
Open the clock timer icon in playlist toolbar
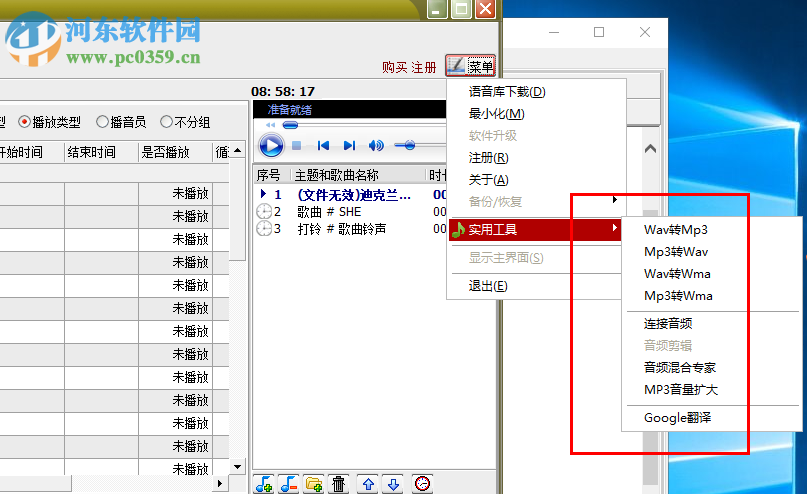pyautogui.click(x=423, y=484)
